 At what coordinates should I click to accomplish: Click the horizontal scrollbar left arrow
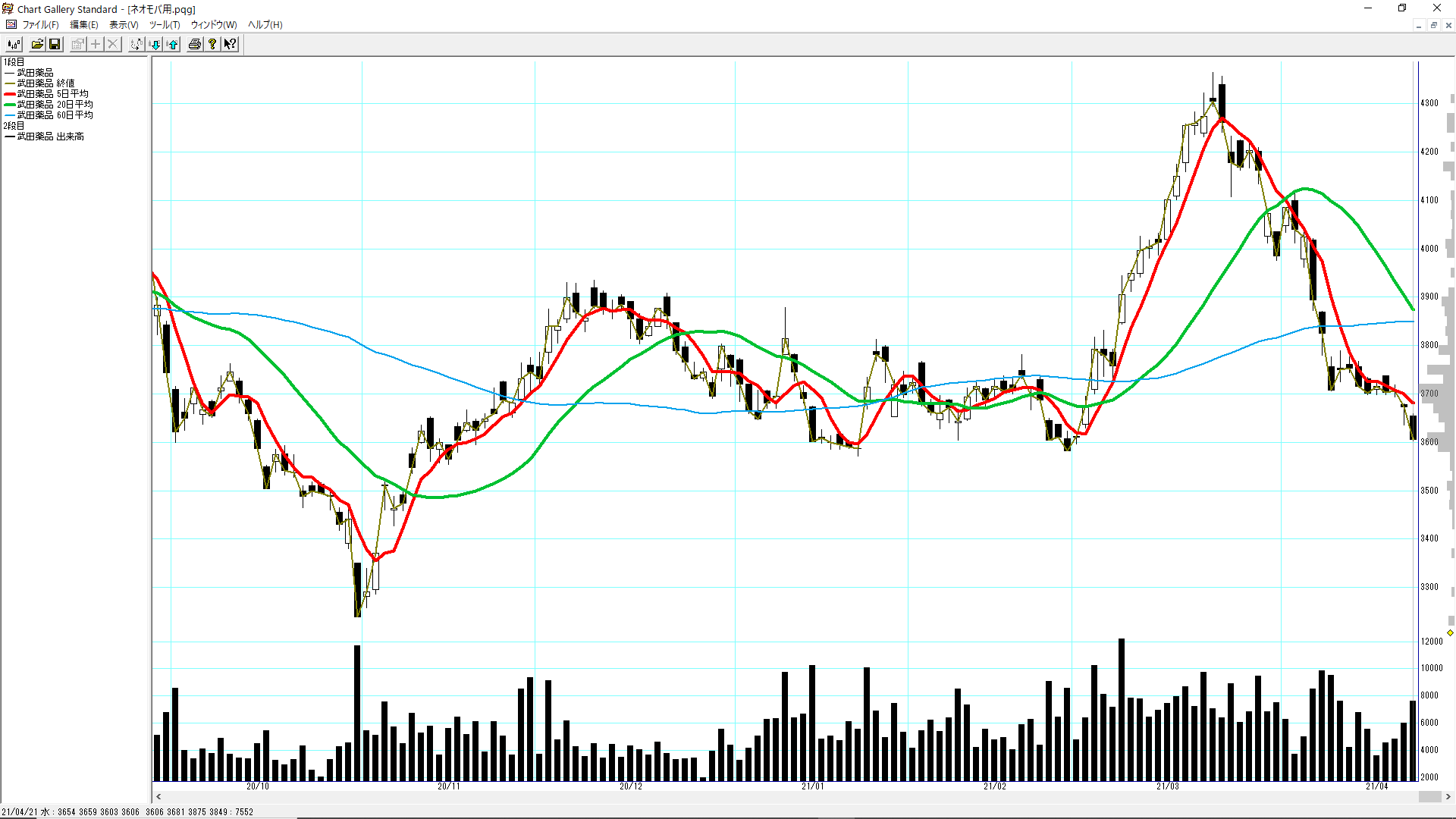[x=158, y=796]
